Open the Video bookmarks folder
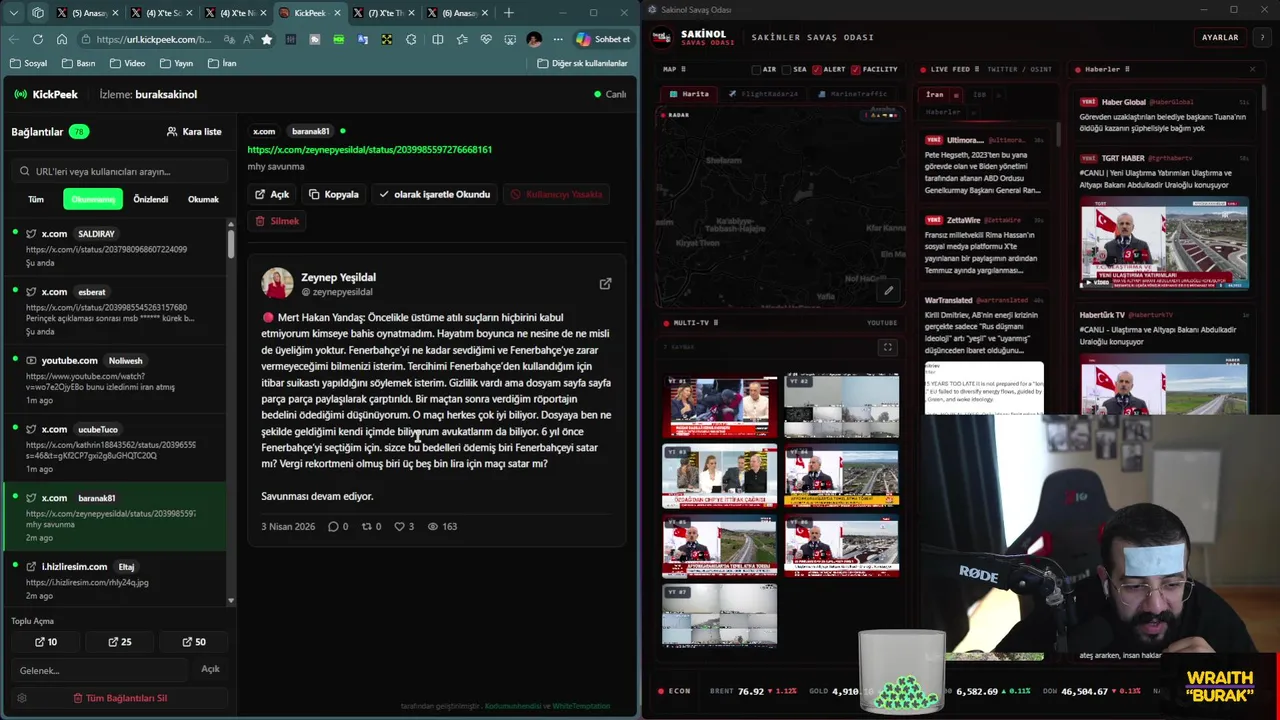This screenshot has height=720, width=1280. [127, 63]
